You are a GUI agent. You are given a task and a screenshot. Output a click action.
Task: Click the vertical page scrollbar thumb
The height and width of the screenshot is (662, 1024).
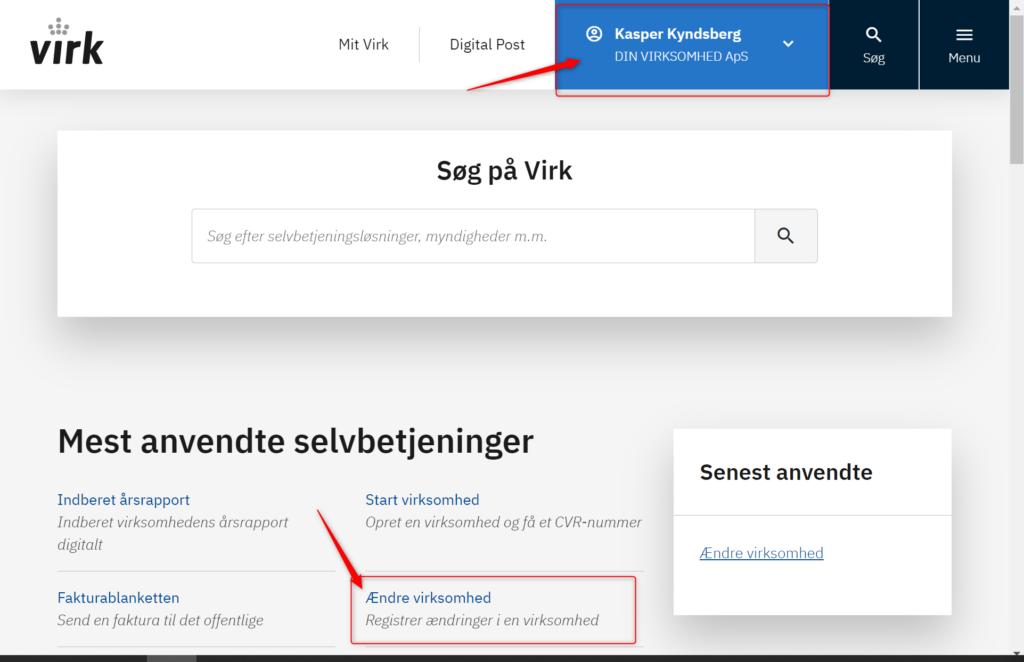click(1016, 88)
